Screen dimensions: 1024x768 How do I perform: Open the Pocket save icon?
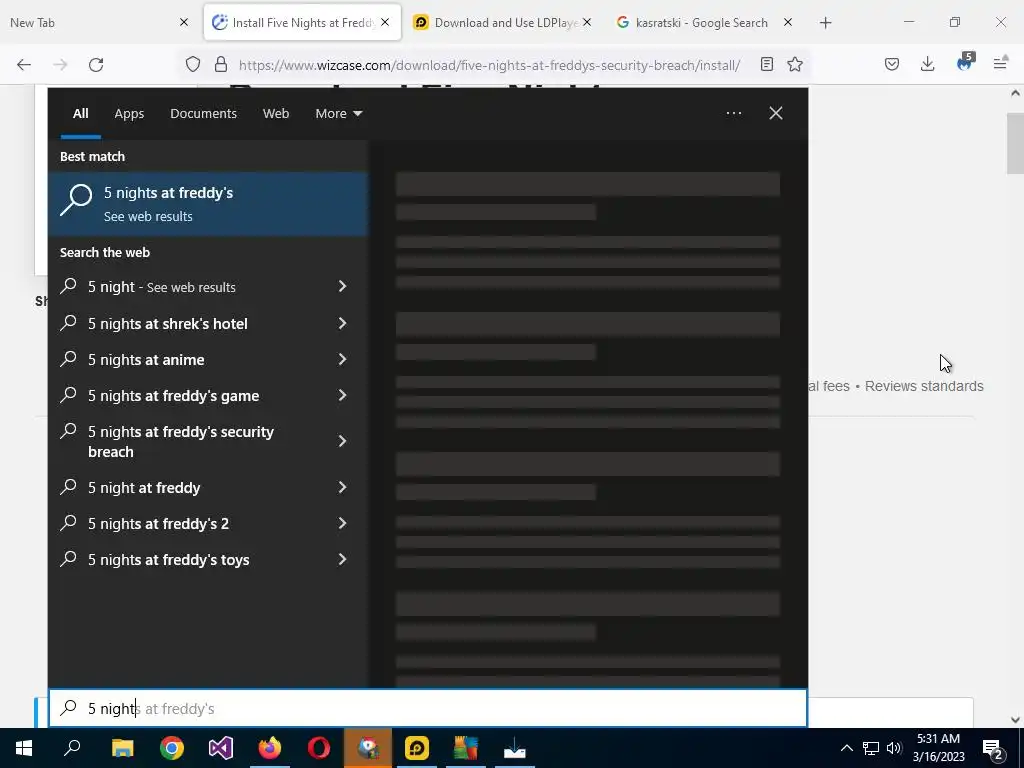[x=892, y=64]
